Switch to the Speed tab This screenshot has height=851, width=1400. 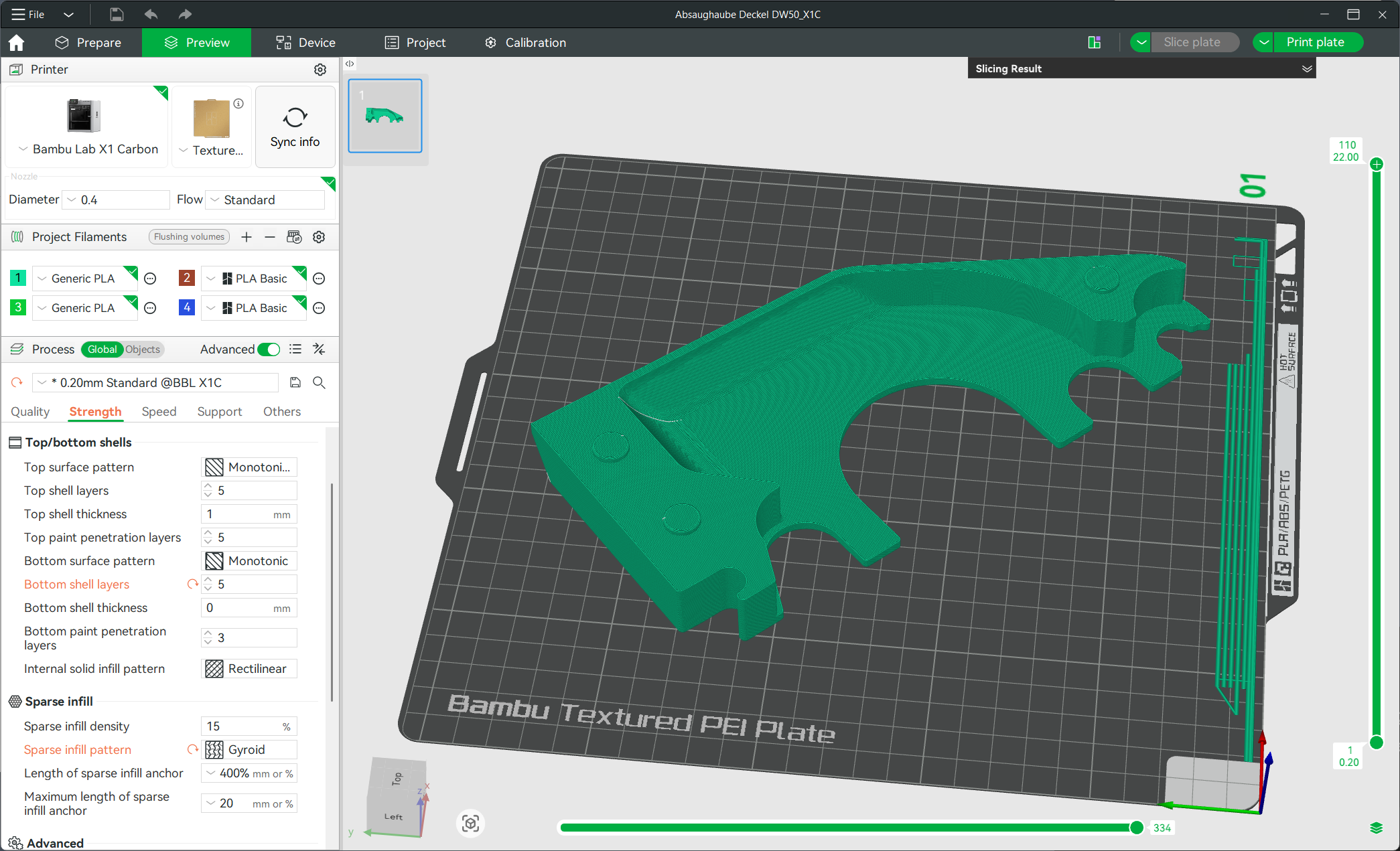click(x=159, y=412)
